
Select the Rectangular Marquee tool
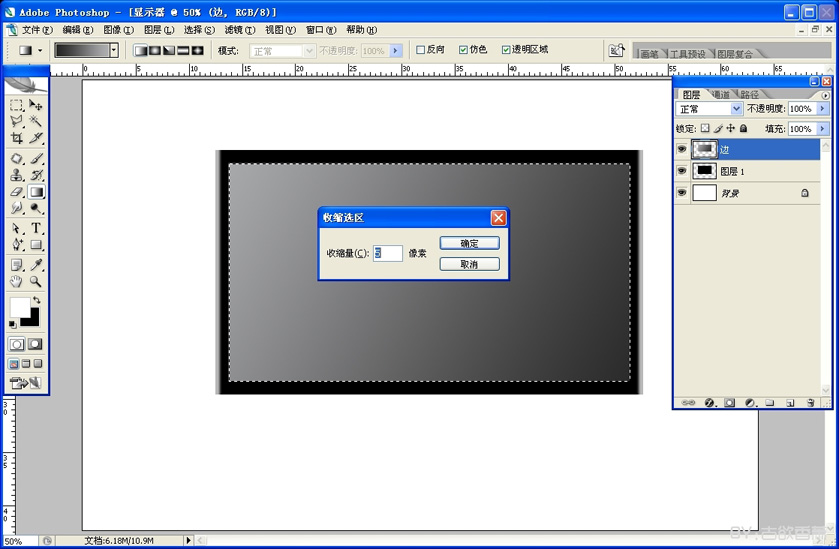pyautogui.click(x=17, y=105)
